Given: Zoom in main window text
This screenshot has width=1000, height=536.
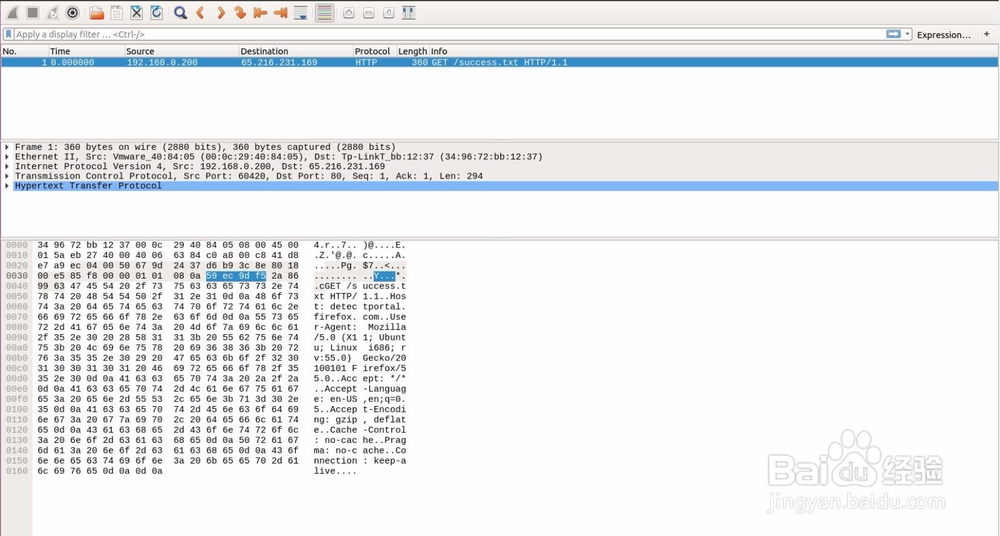Looking at the screenshot, I should click(x=349, y=13).
